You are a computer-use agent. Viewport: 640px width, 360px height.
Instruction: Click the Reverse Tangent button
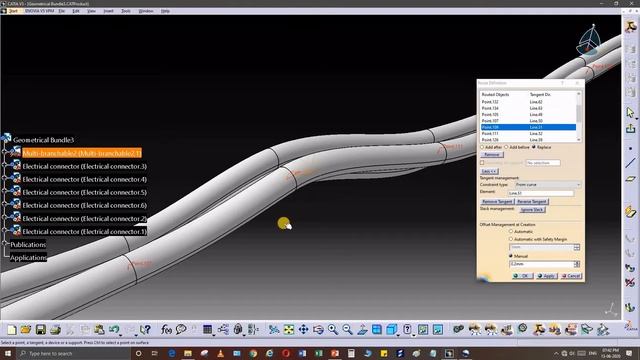531,202
